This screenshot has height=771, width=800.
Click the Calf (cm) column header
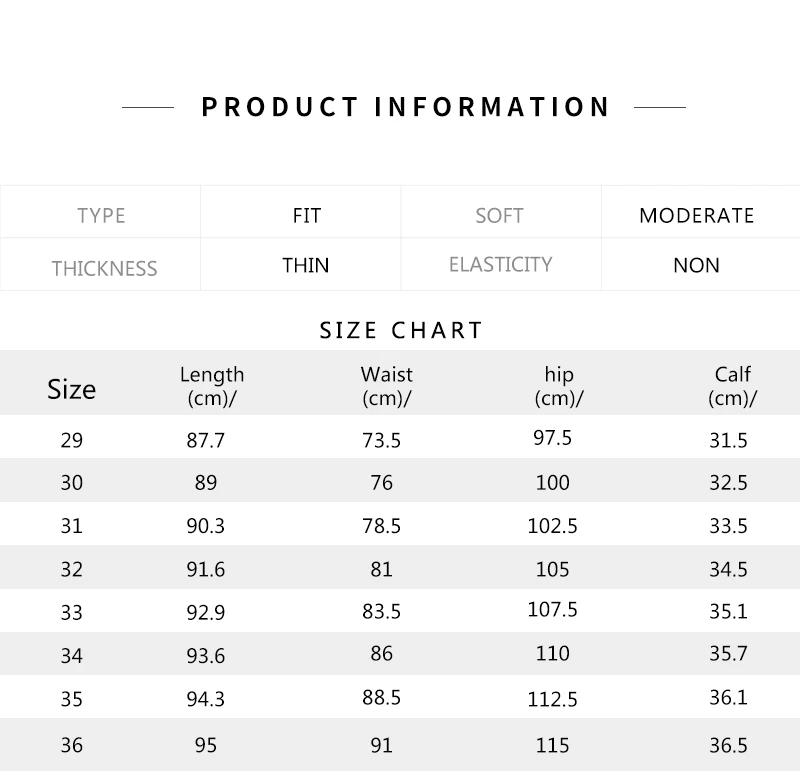732,386
